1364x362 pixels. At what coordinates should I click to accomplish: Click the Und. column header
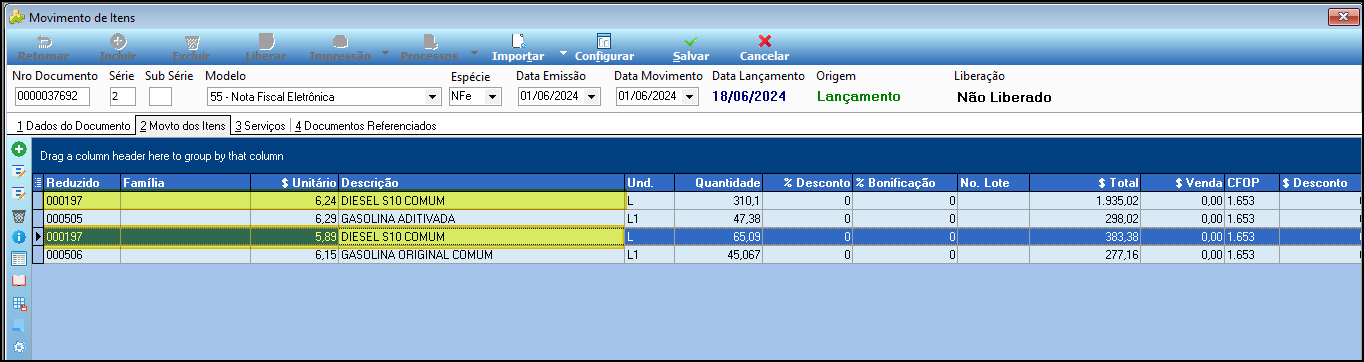point(649,183)
